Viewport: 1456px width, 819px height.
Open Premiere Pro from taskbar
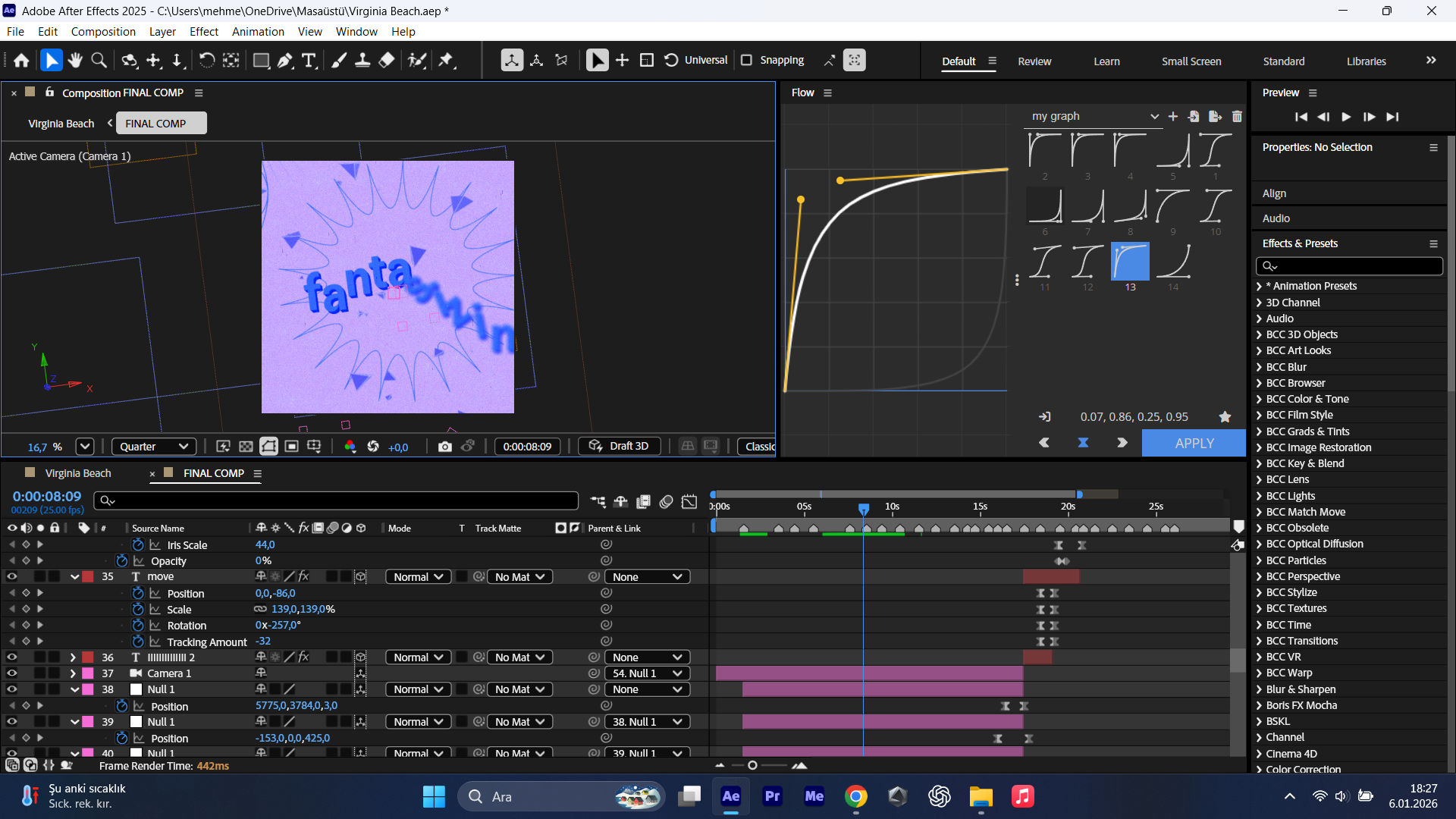tap(772, 796)
